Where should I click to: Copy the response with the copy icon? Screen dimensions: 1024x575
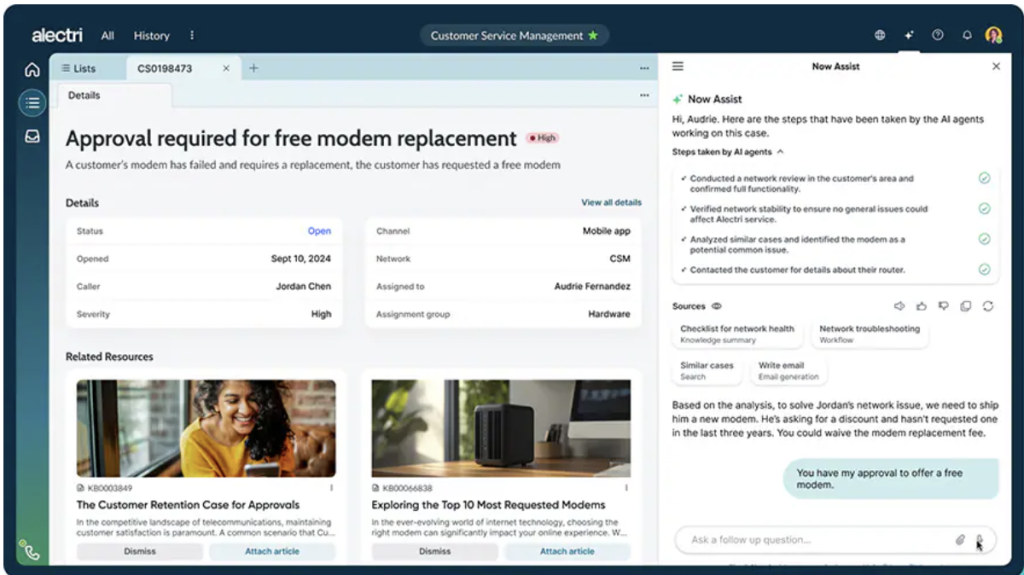pos(965,306)
